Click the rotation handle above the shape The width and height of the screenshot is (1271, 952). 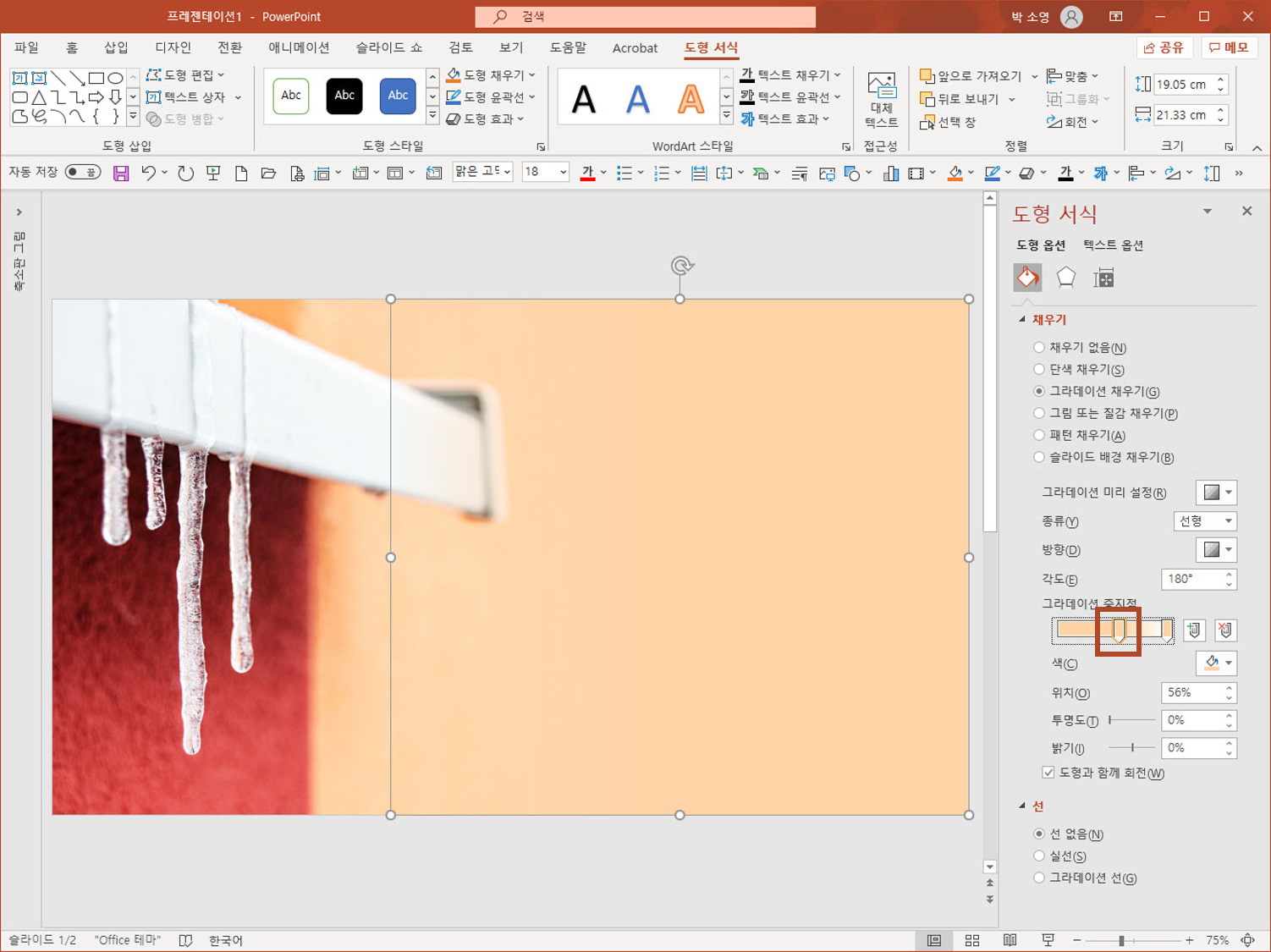(681, 266)
